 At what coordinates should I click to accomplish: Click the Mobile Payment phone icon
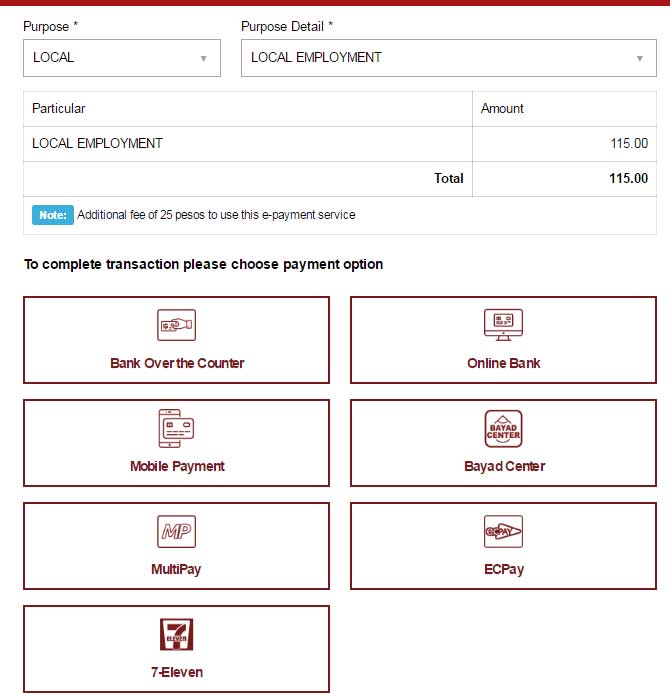pyautogui.click(x=176, y=428)
